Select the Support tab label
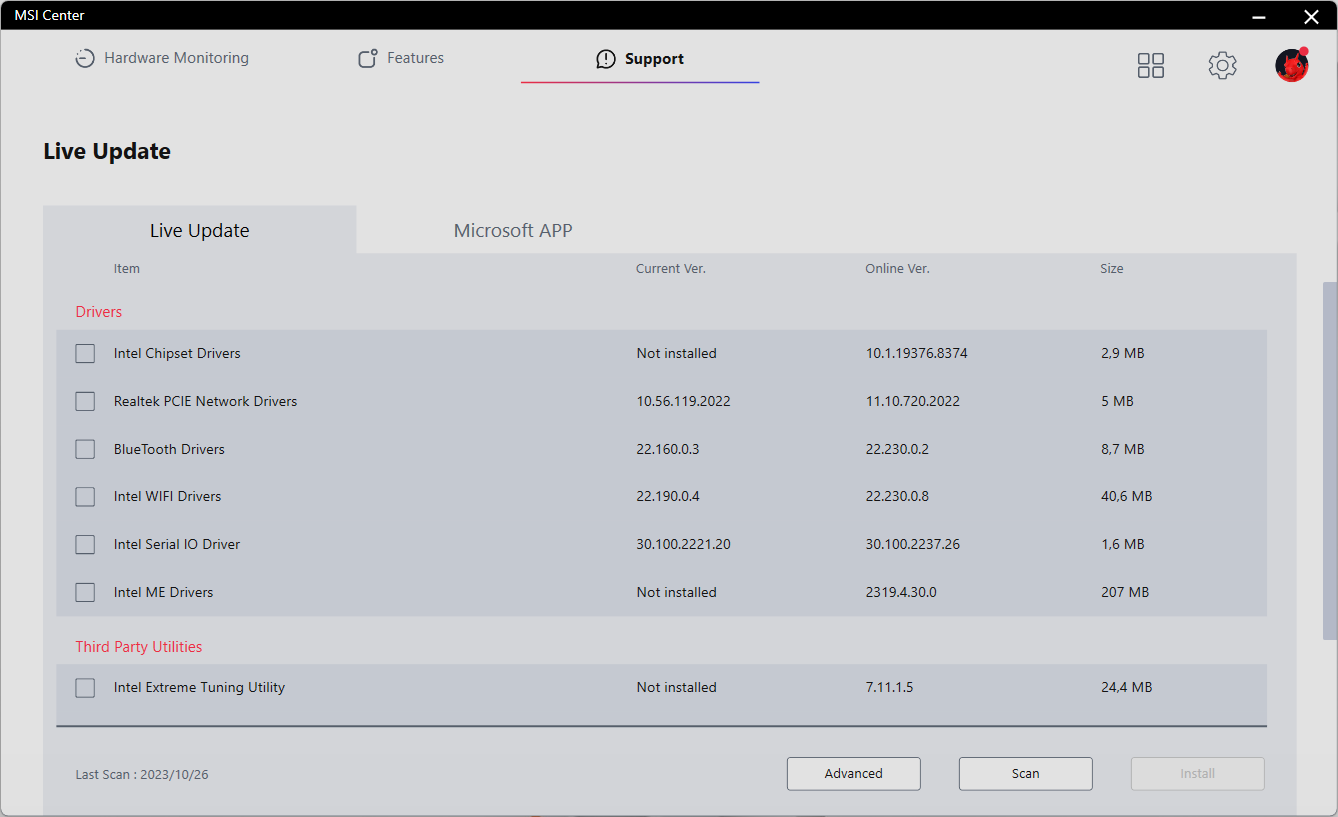This screenshot has width=1338, height=817. [x=654, y=59]
